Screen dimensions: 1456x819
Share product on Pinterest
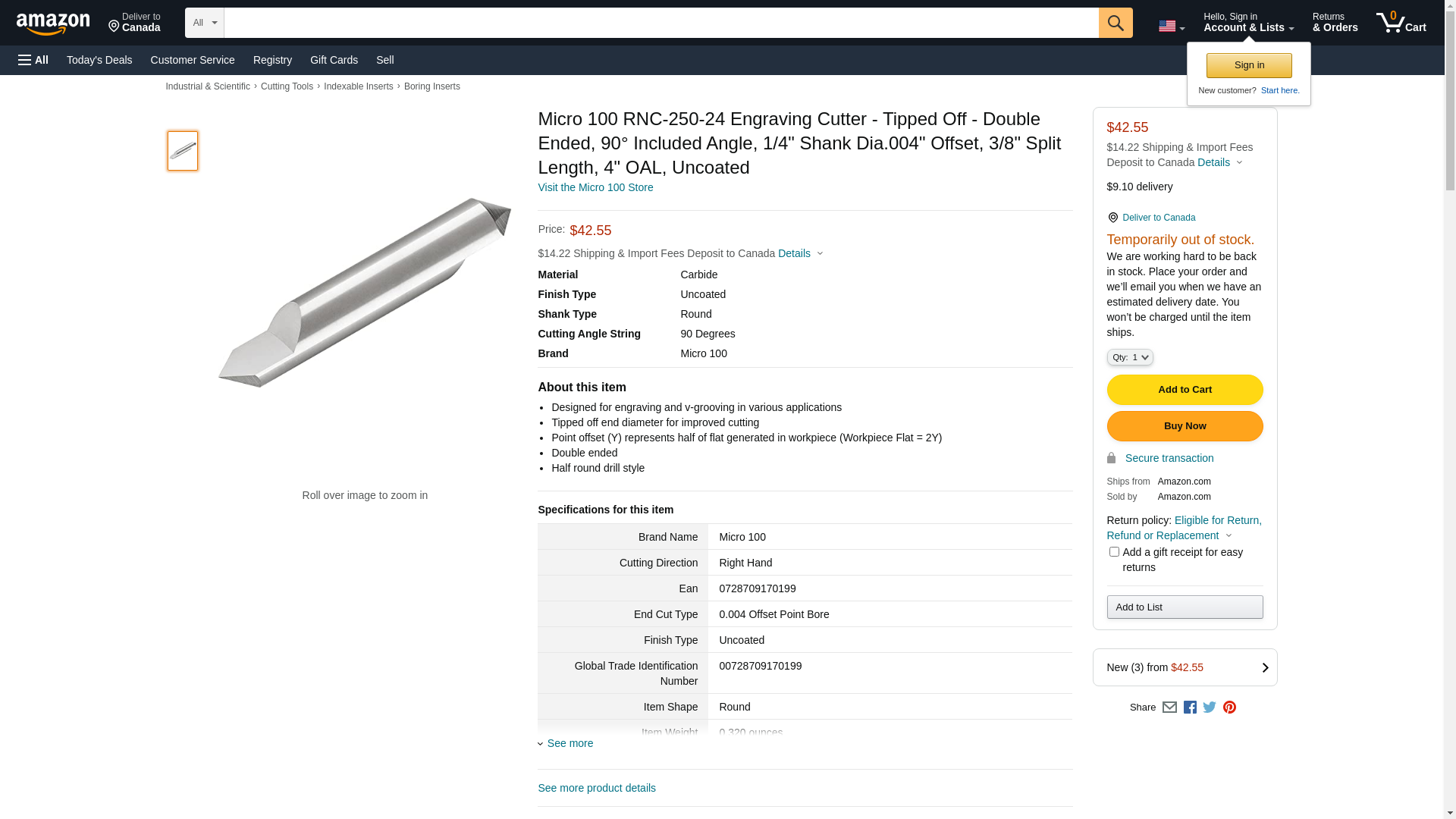(1229, 707)
